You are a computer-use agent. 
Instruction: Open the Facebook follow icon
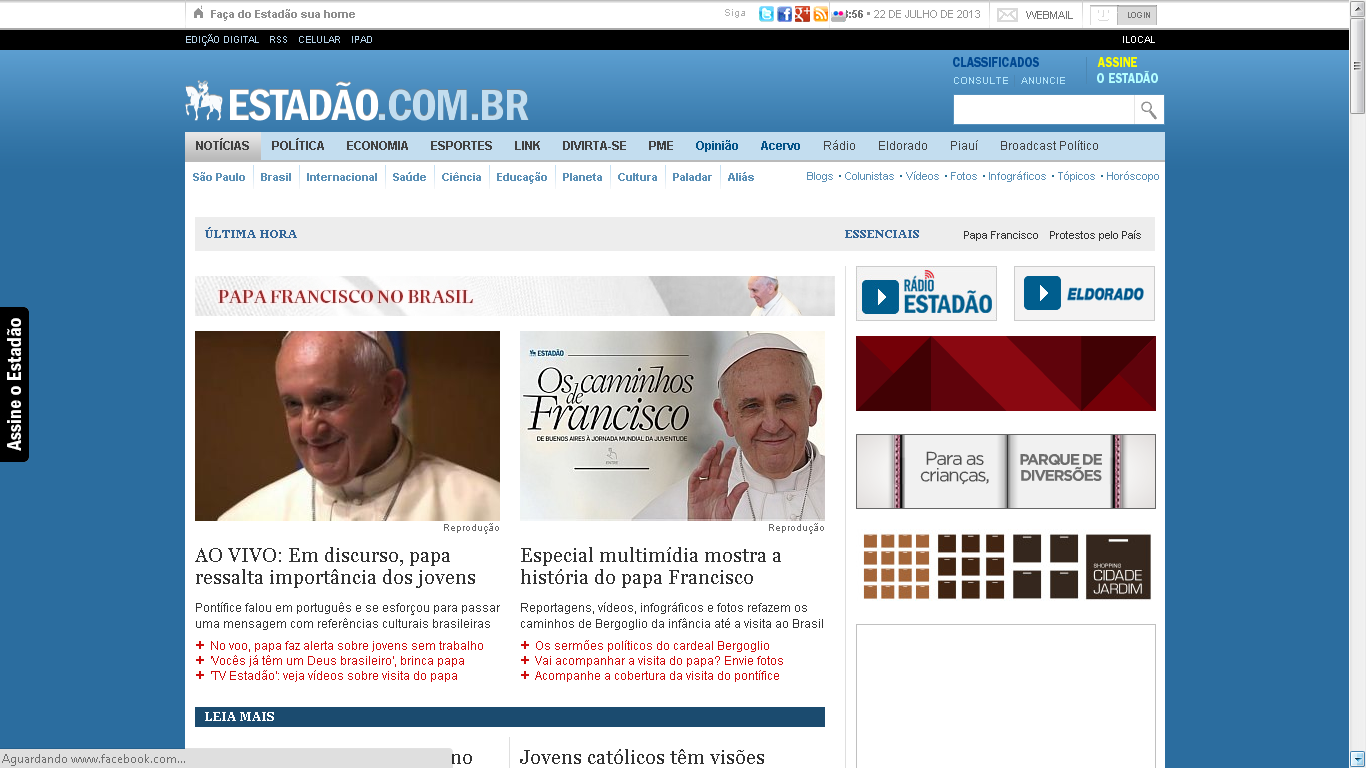[x=784, y=14]
